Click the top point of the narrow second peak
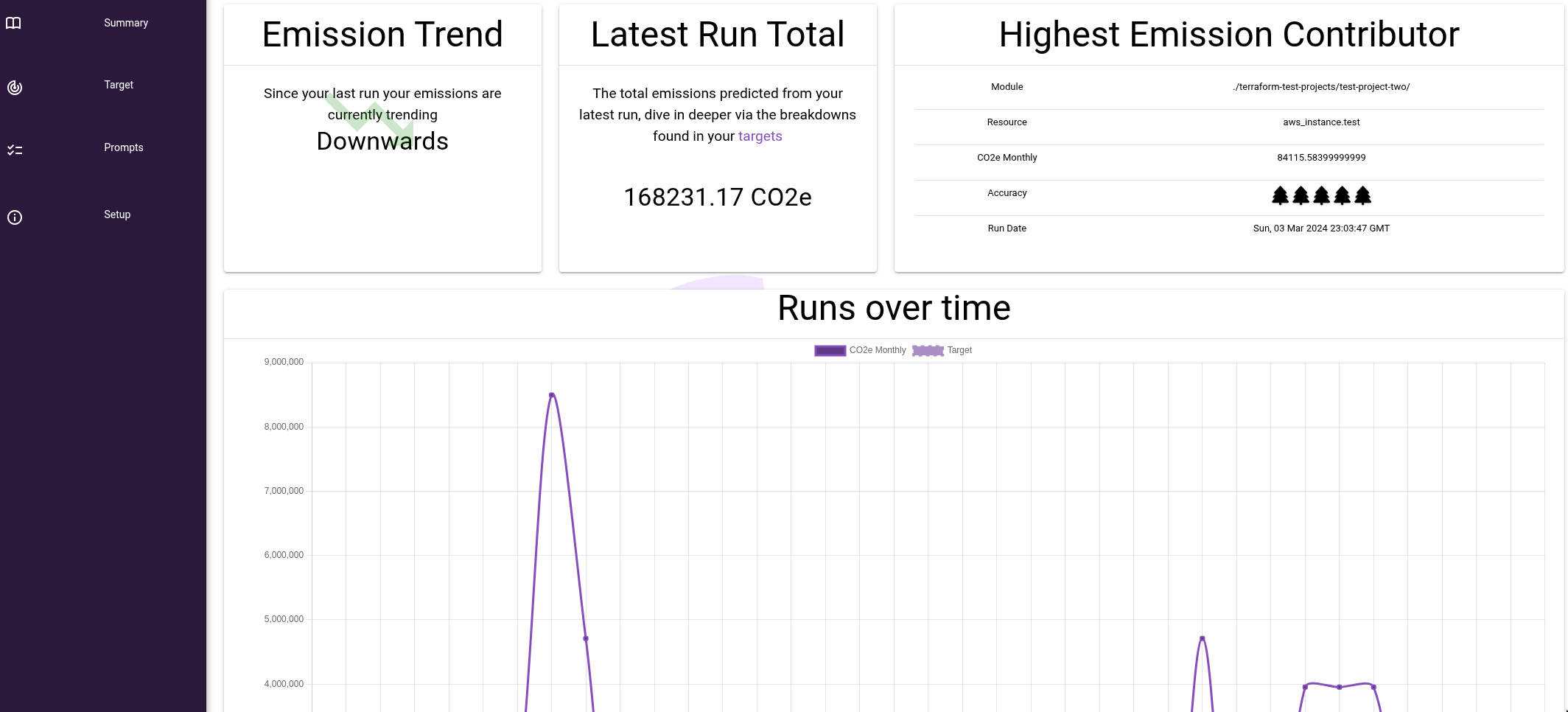The width and height of the screenshot is (1568, 712). pos(1202,638)
